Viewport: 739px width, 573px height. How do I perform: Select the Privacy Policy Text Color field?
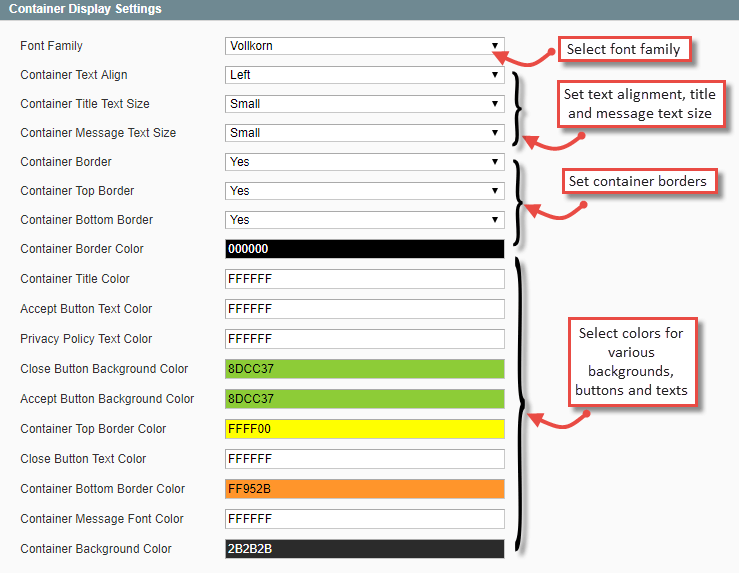coord(365,339)
